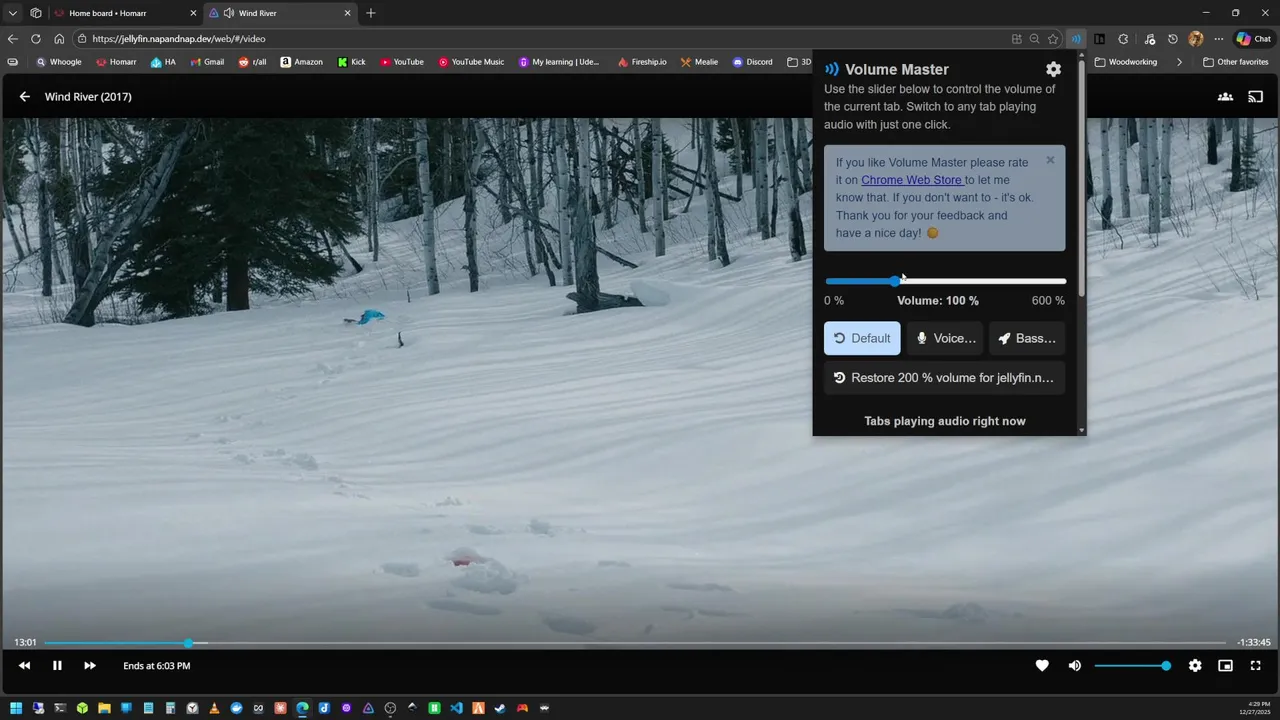Open SyncPlay group icon
The width and height of the screenshot is (1280, 720).
(1225, 97)
